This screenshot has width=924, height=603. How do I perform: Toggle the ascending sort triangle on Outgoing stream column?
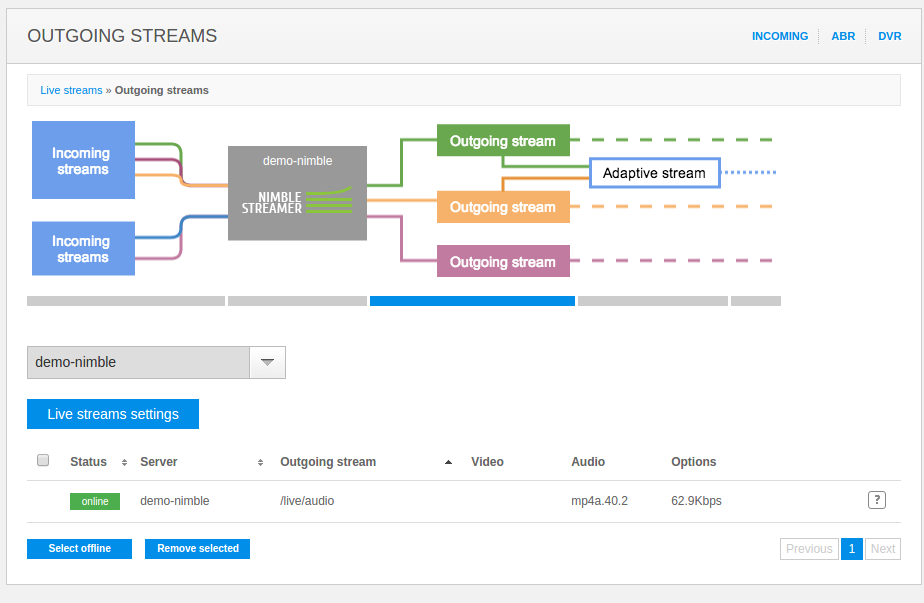click(447, 462)
